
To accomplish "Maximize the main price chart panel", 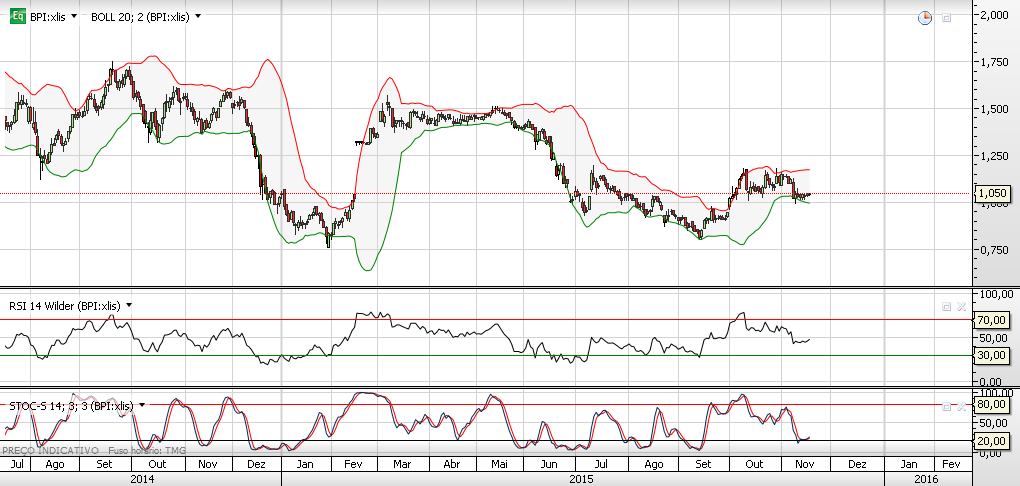I will click(x=946, y=17).
